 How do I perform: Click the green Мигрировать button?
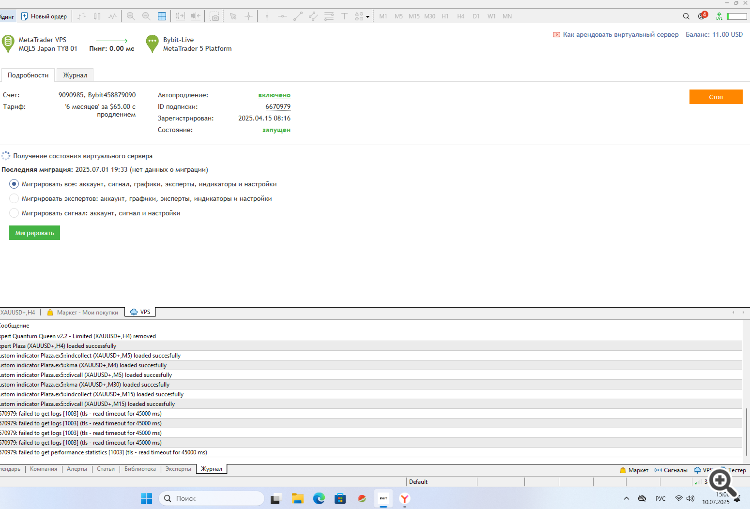(34, 233)
